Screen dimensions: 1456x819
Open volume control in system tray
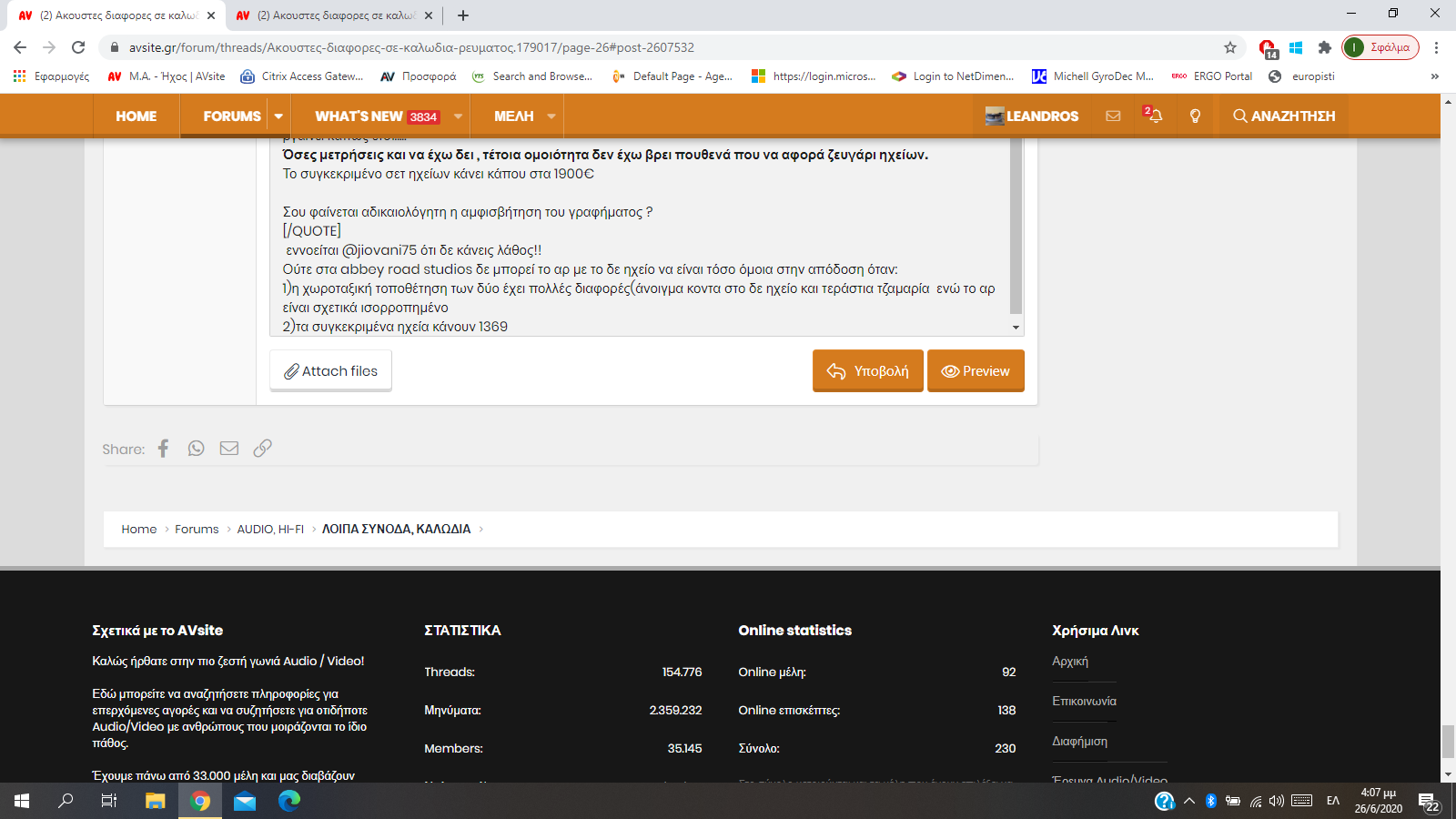point(1277,801)
